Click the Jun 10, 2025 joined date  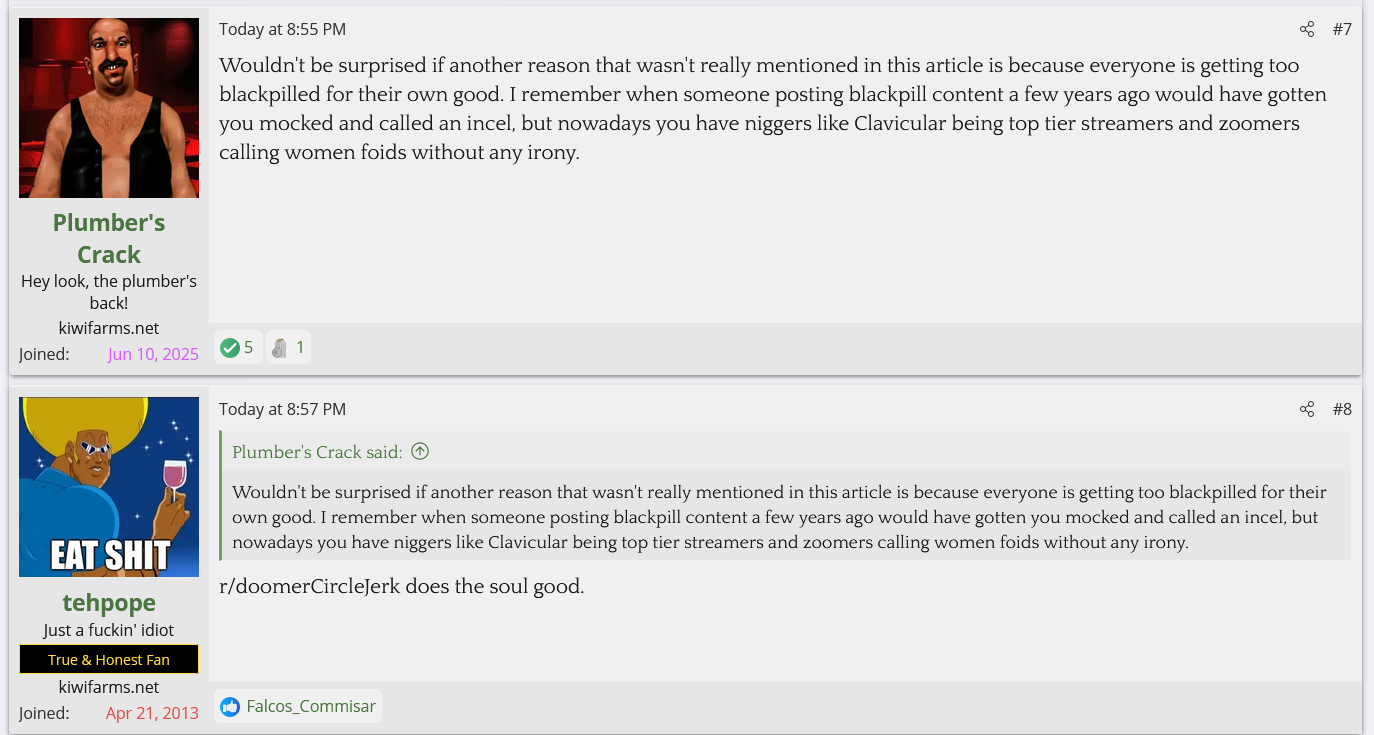(153, 354)
